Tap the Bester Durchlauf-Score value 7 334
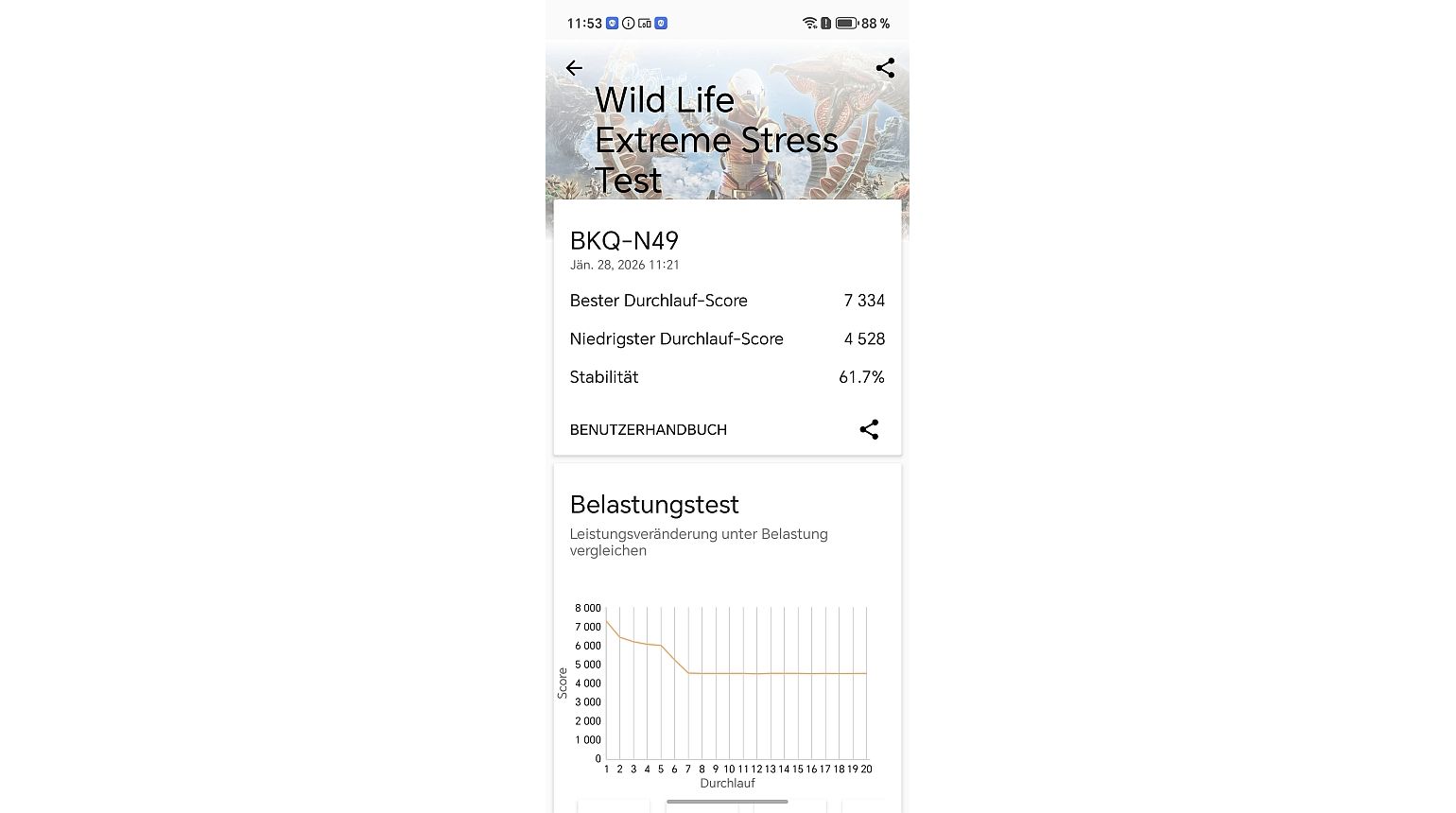Viewport: 1456px width, 813px height. (x=864, y=301)
